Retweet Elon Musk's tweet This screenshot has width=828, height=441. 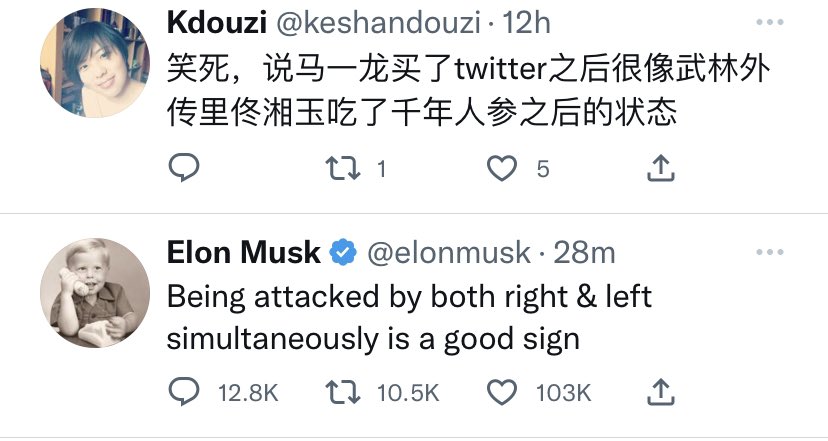pos(342,392)
